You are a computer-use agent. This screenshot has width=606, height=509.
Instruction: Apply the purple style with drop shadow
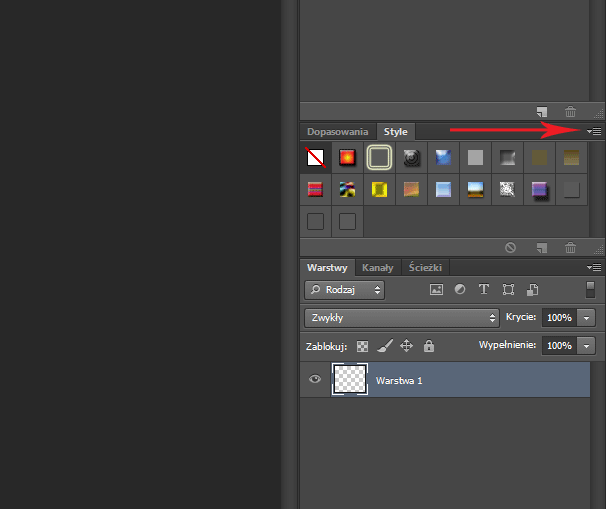tap(540, 190)
